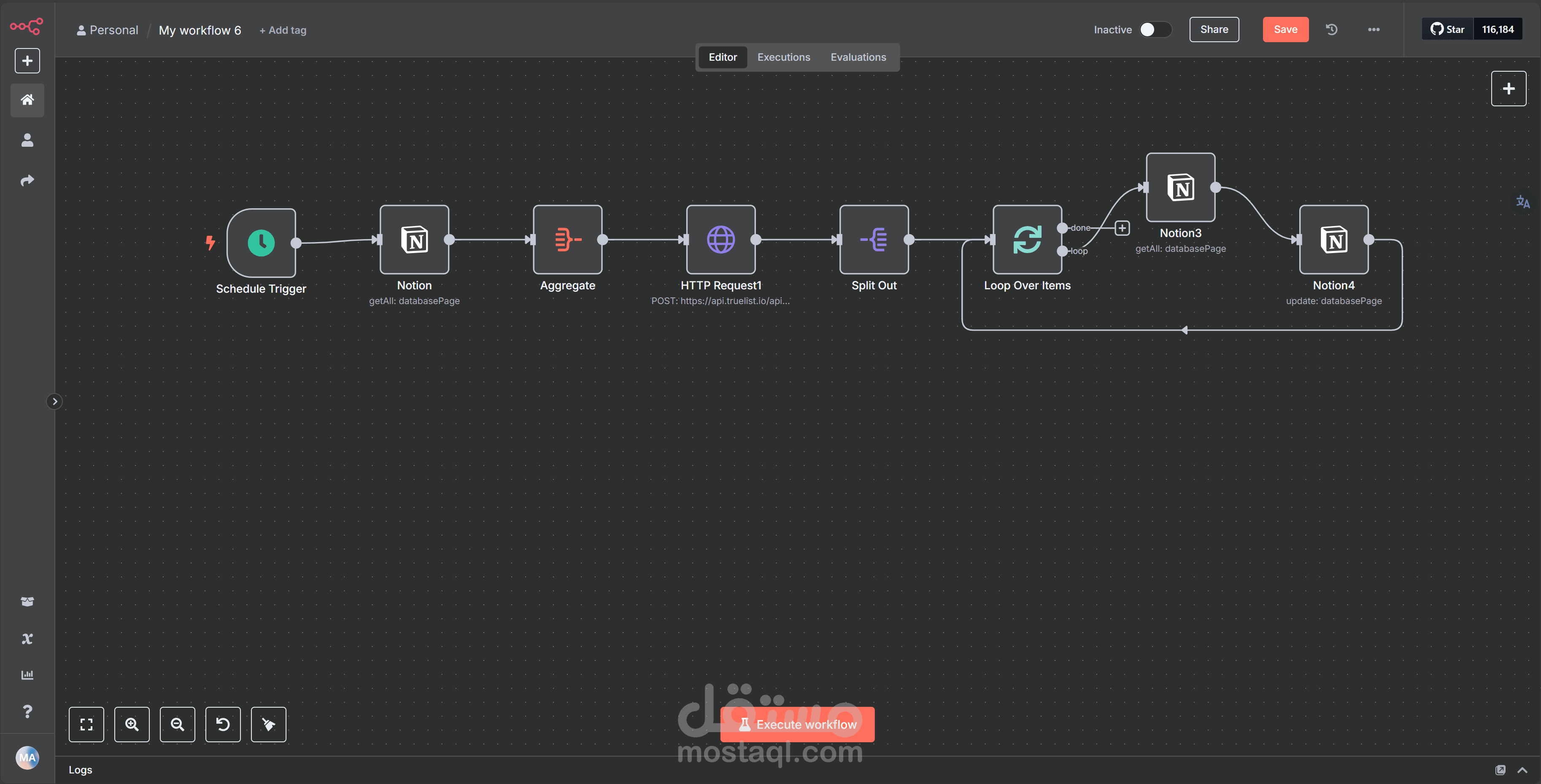Open the Shared arrow icon in sidebar
The height and width of the screenshot is (784, 1541).
(x=27, y=180)
